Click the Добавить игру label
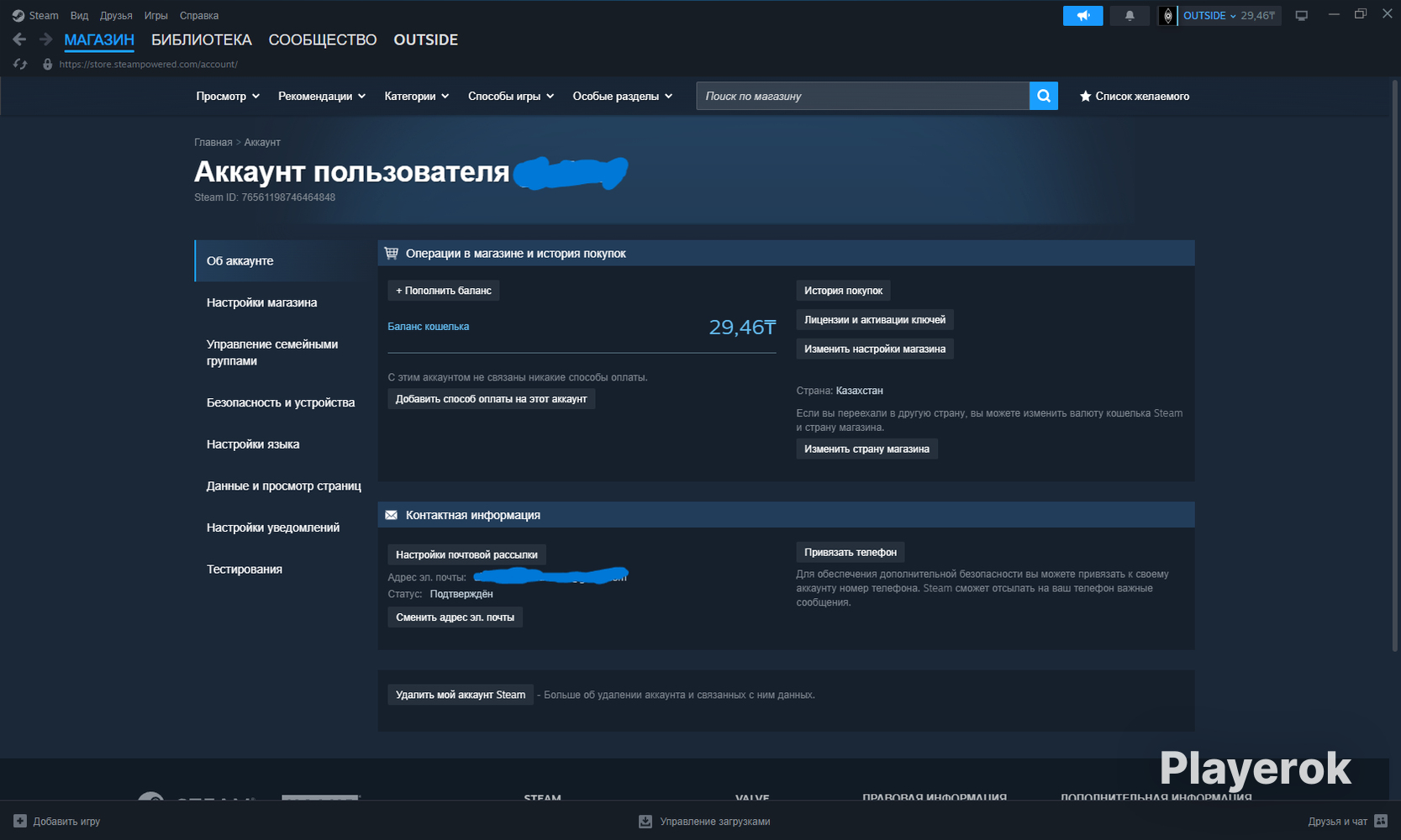The height and width of the screenshot is (840, 1401). coord(66,821)
